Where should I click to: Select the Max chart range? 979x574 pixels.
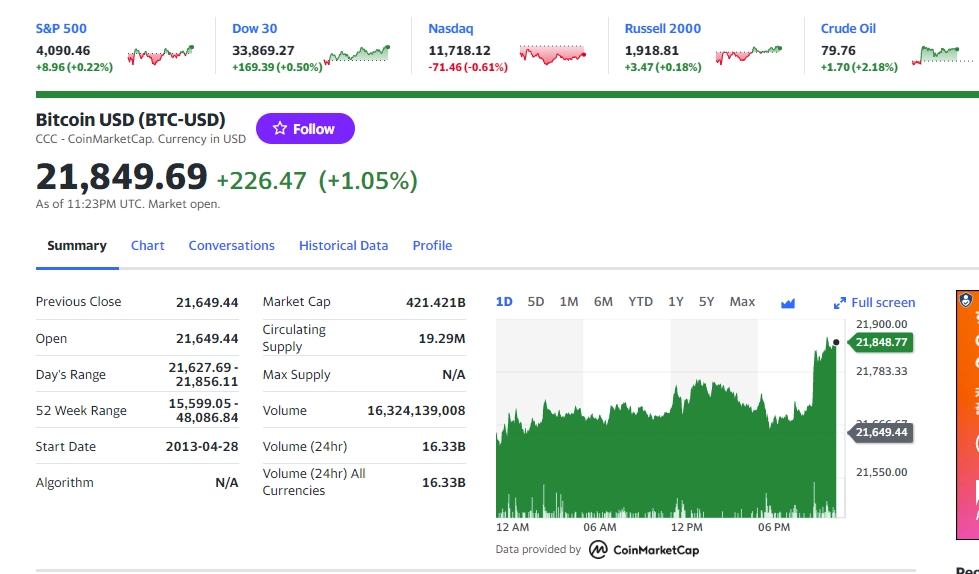pyautogui.click(x=742, y=302)
